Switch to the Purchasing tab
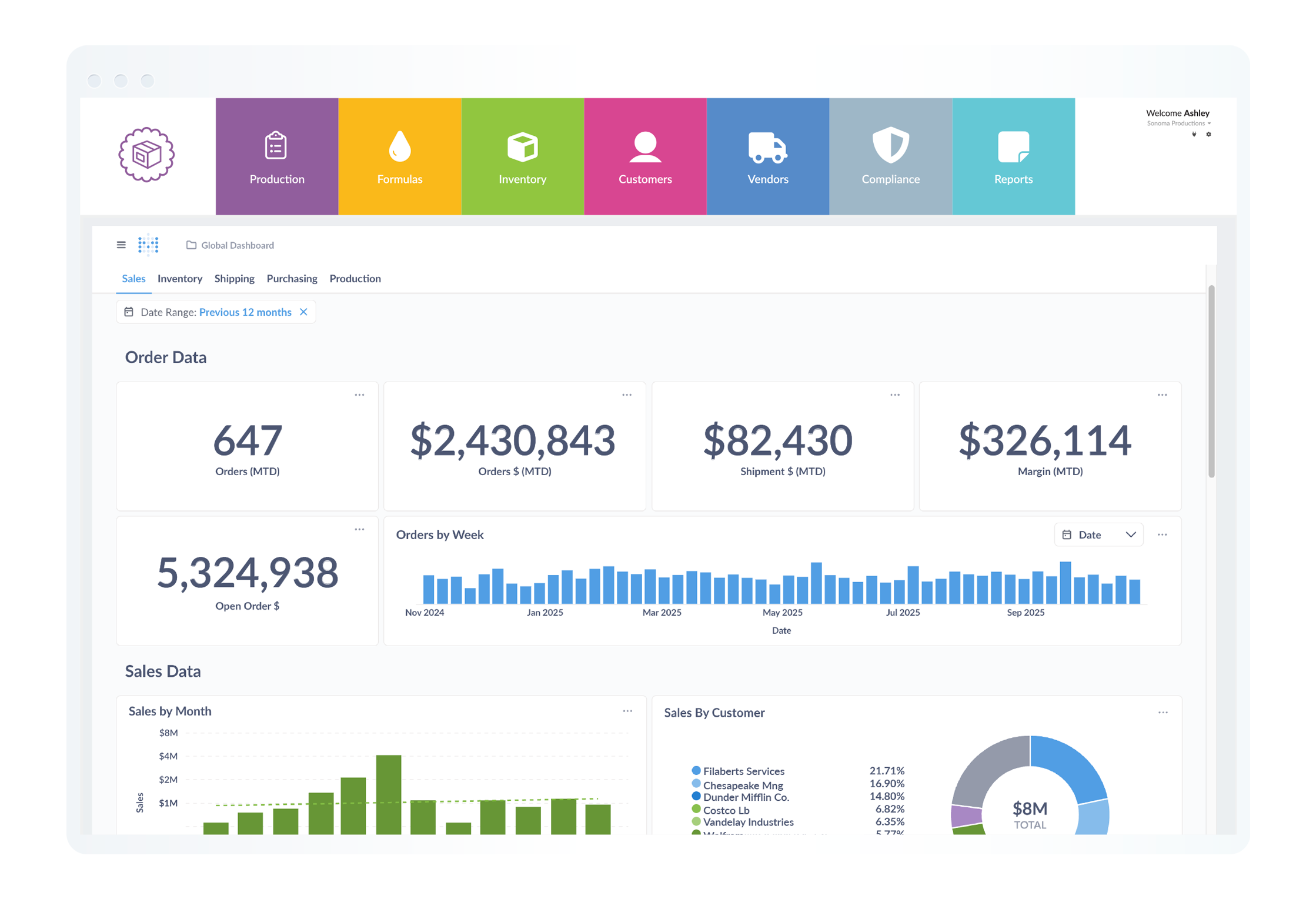 click(x=292, y=279)
